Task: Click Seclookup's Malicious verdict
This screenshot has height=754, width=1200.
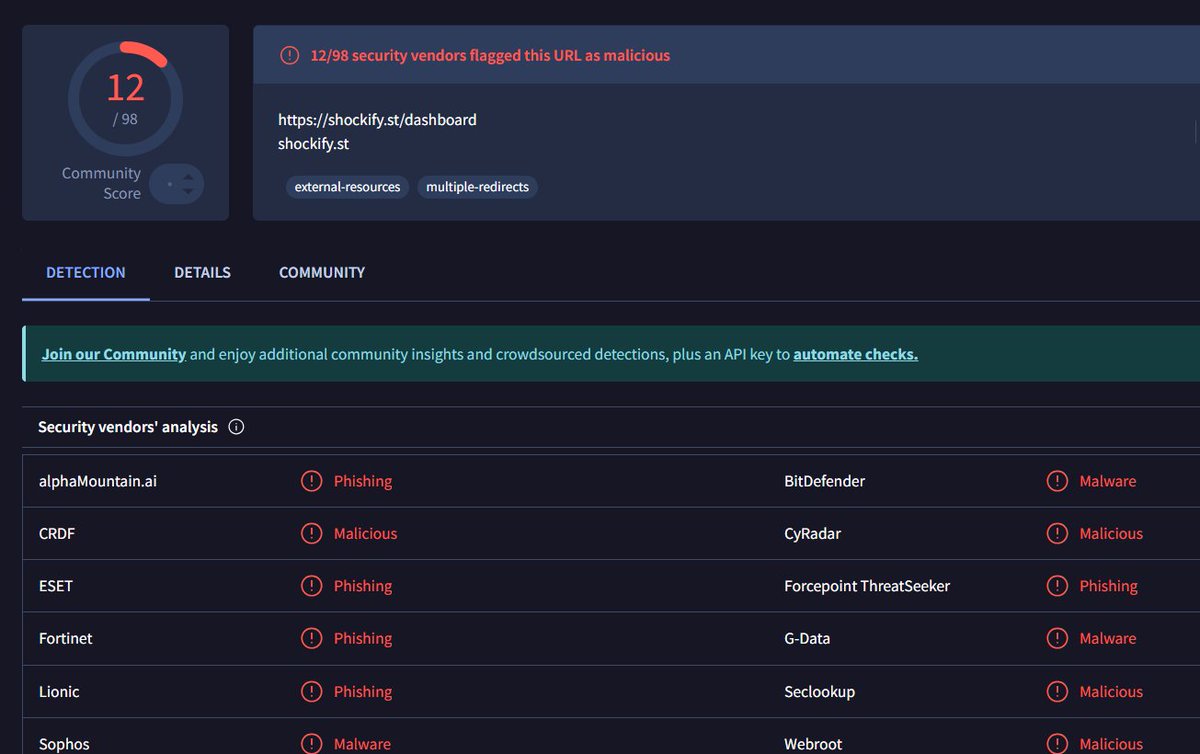Action: coord(1111,691)
